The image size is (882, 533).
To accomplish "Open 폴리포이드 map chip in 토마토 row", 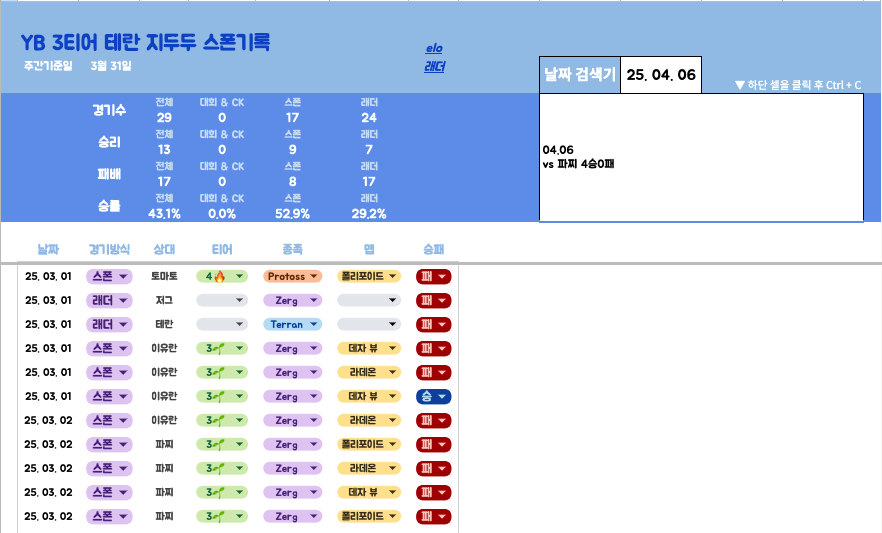I will pyautogui.click(x=368, y=276).
